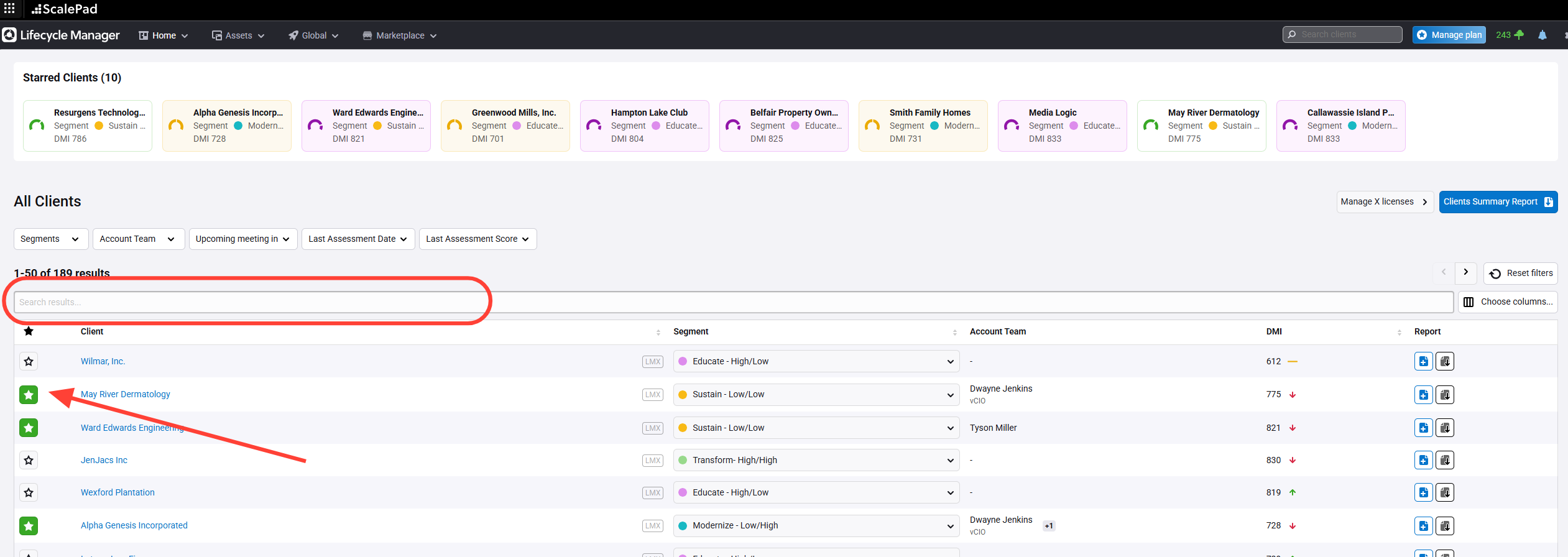This screenshot has width=1568, height=557.
Task: Click the blue report icon for Wilmar, Inc.
Action: tap(1423, 361)
